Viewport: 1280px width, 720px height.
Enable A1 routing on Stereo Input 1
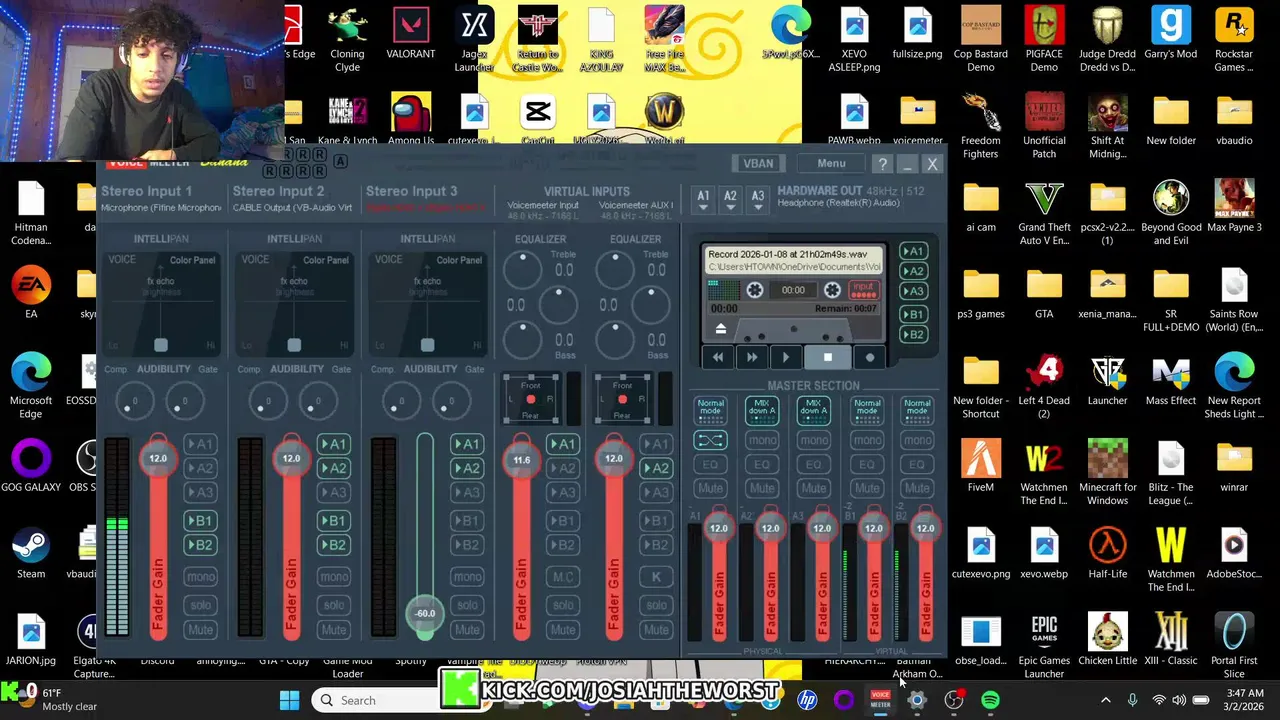tap(200, 444)
